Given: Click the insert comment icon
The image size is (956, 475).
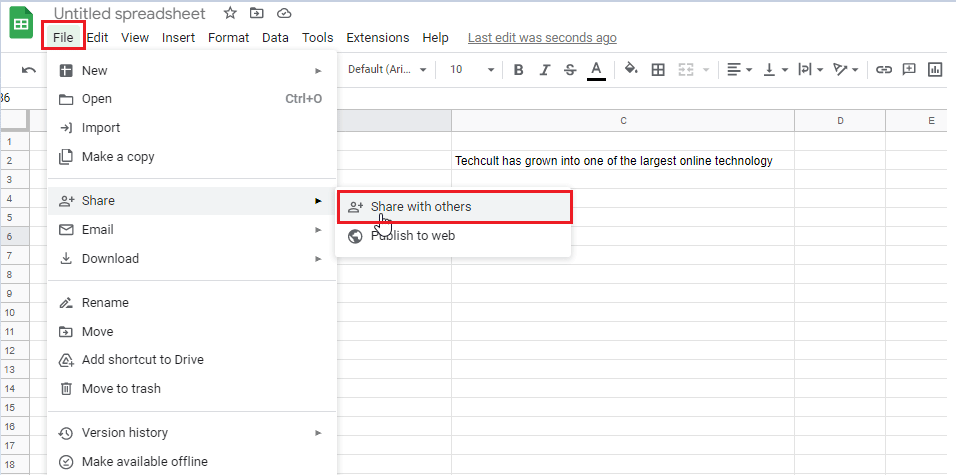Looking at the screenshot, I should [x=909, y=70].
